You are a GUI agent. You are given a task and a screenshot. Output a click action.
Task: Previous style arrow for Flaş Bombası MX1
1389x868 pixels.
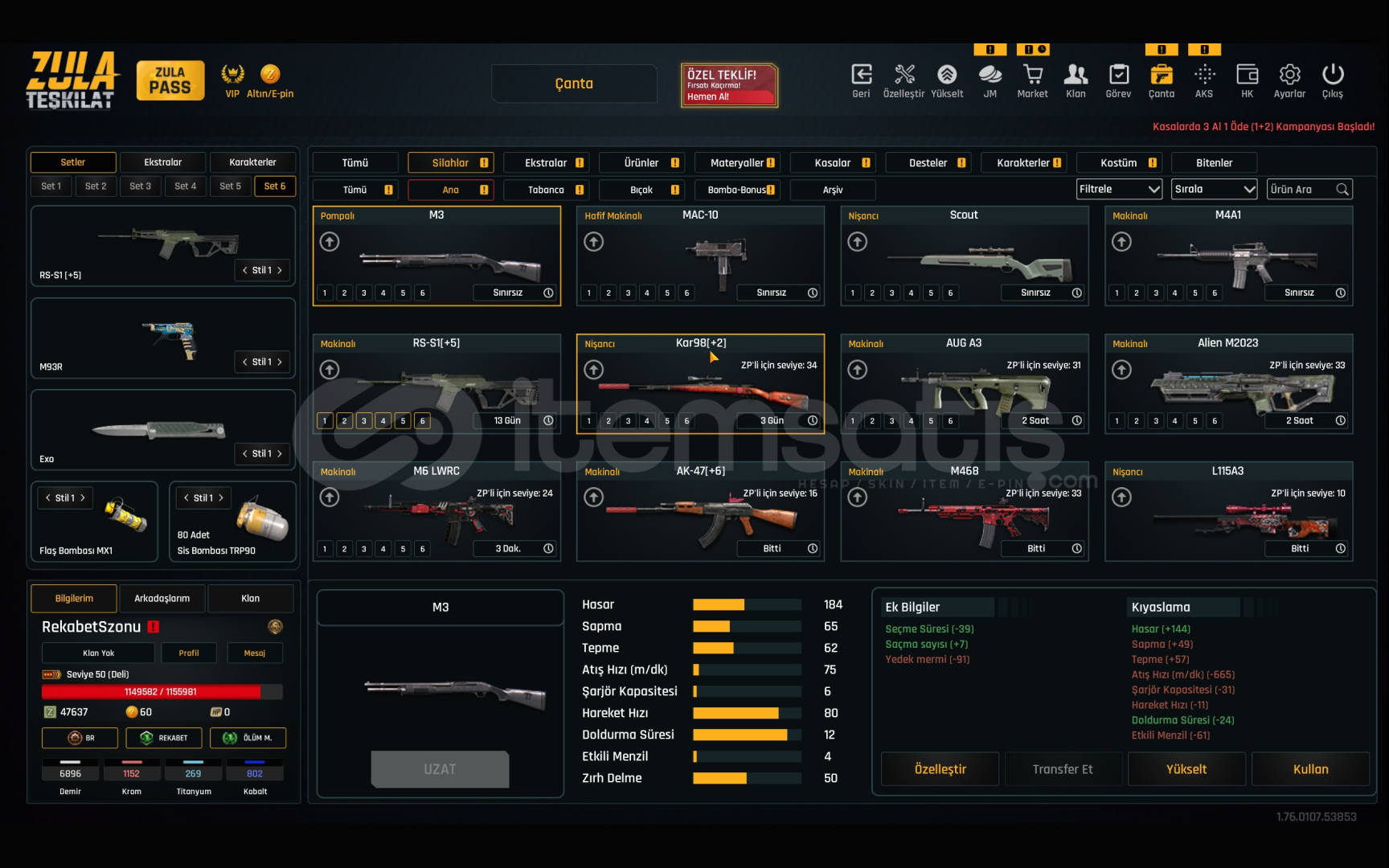[x=47, y=497]
